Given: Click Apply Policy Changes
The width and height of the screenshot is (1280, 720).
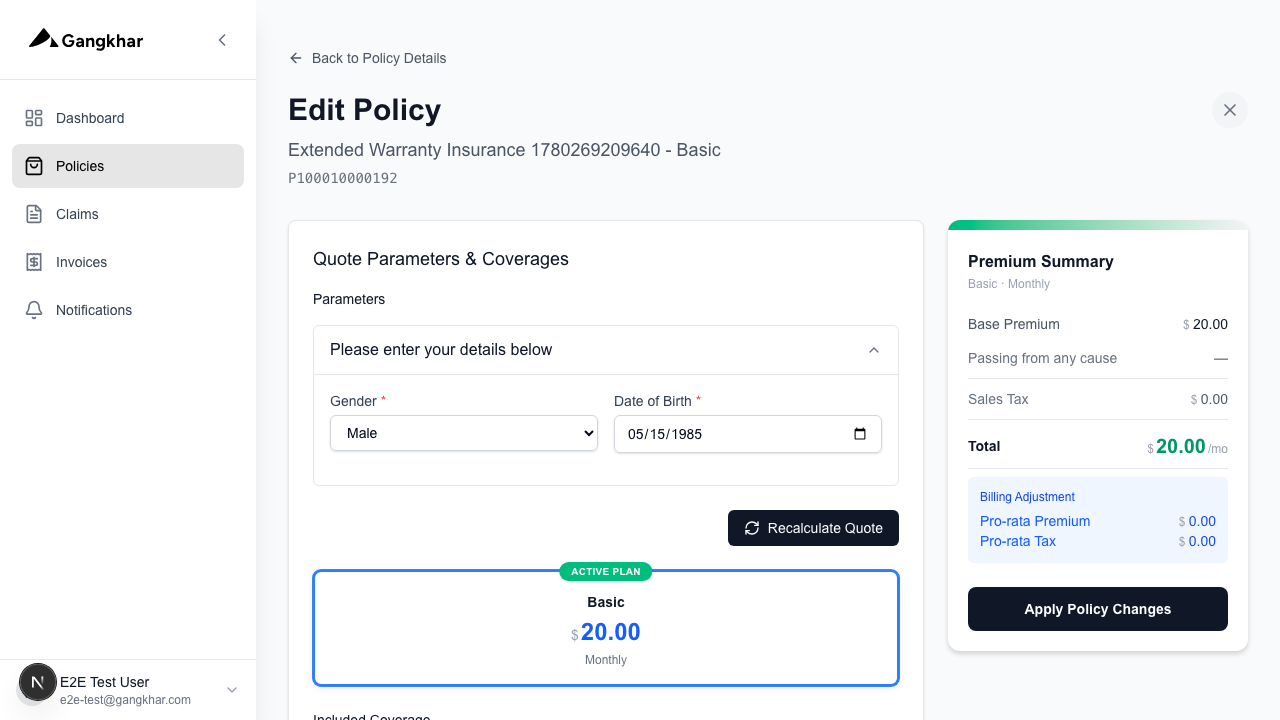Looking at the screenshot, I should (x=1098, y=609).
